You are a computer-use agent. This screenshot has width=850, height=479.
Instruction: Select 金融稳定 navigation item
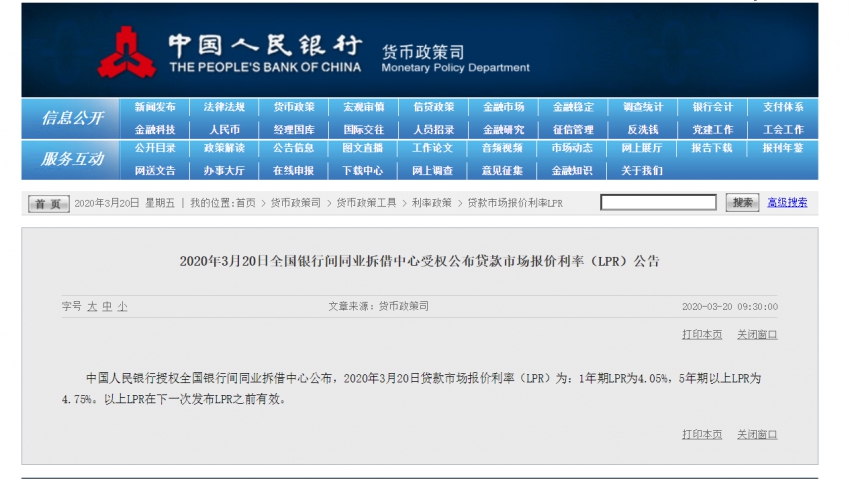coord(573,107)
